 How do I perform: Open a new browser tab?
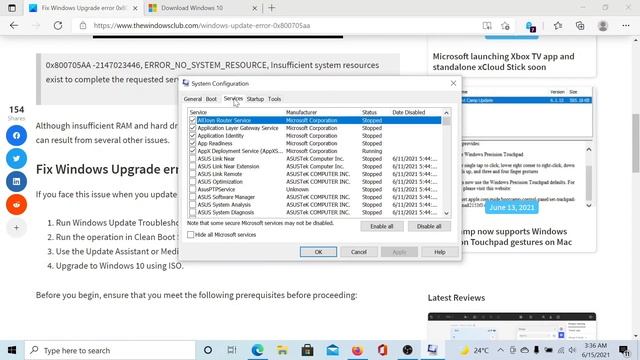click(x=272, y=8)
